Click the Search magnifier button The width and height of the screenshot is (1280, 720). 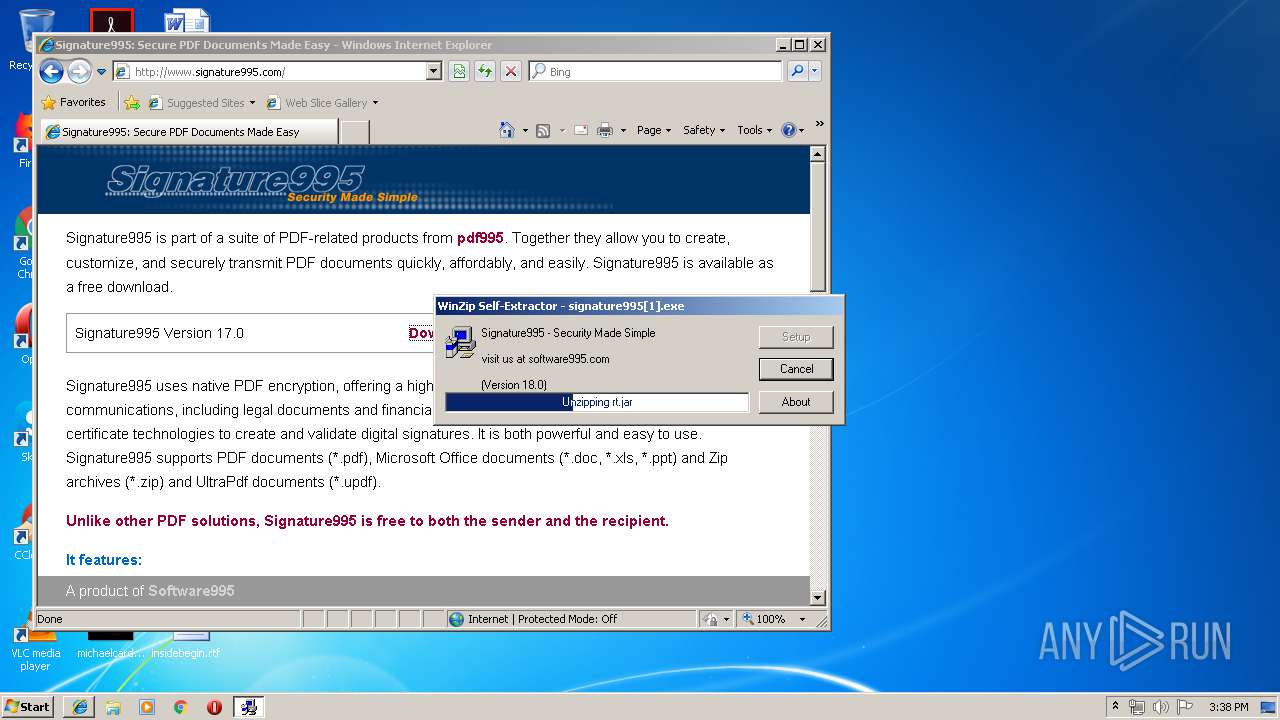pos(797,71)
